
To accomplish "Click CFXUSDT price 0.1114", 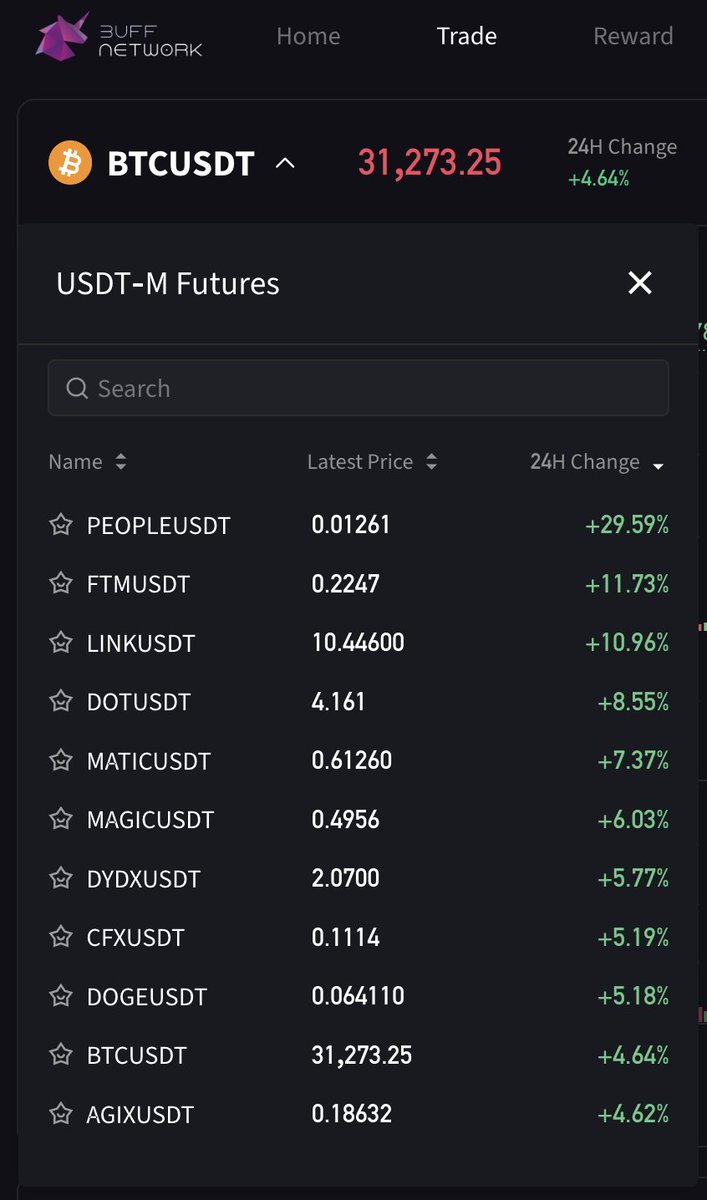I will click(346, 937).
